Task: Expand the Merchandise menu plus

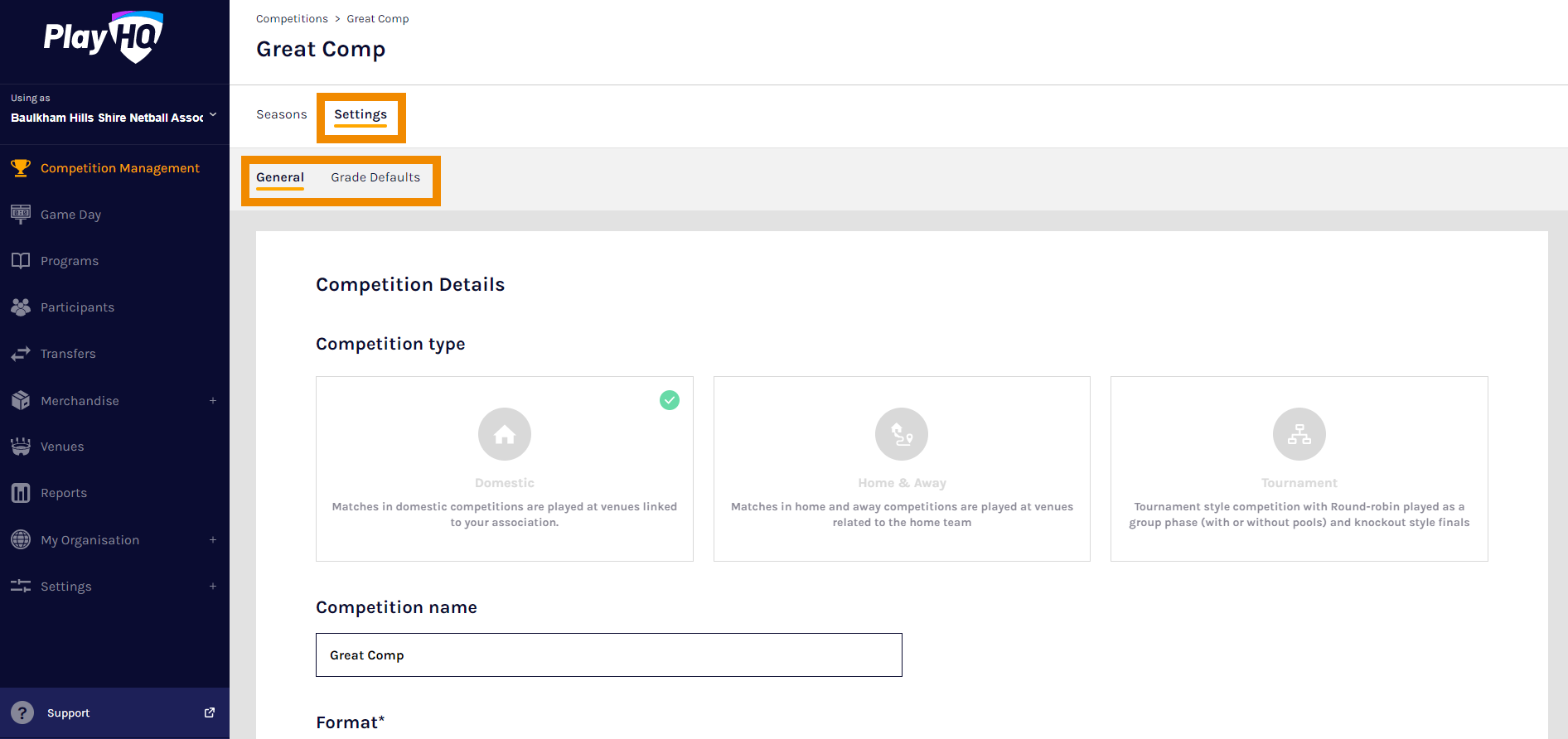Action: pyautogui.click(x=213, y=401)
